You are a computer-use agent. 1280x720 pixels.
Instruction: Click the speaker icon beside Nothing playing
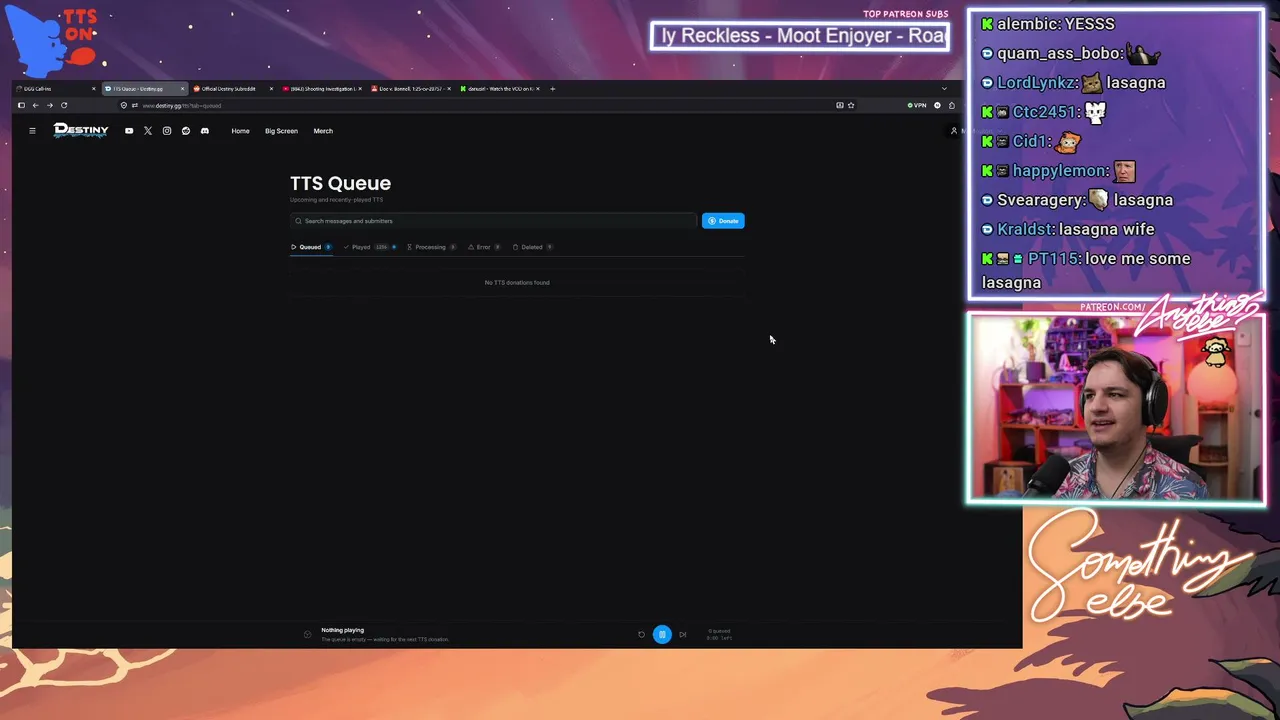[x=307, y=634]
